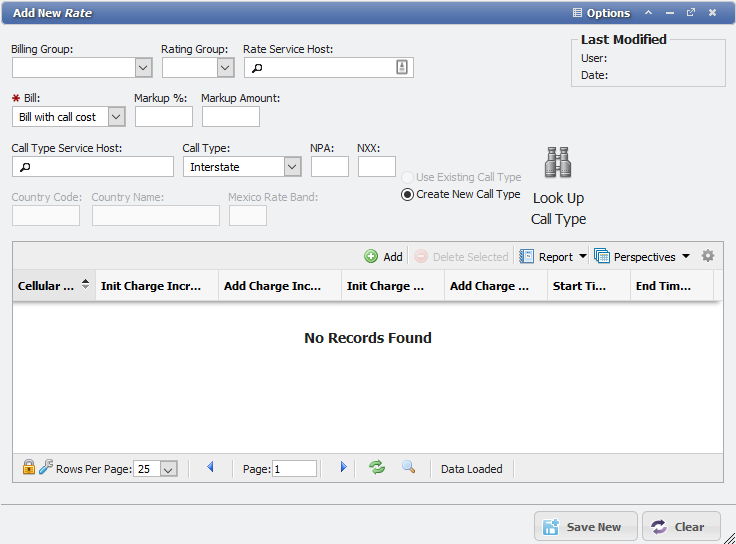Image resolution: width=736 pixels, height=544 pixels.
Task: Click the lock icon in grid footer
Action: click(29, 467)
